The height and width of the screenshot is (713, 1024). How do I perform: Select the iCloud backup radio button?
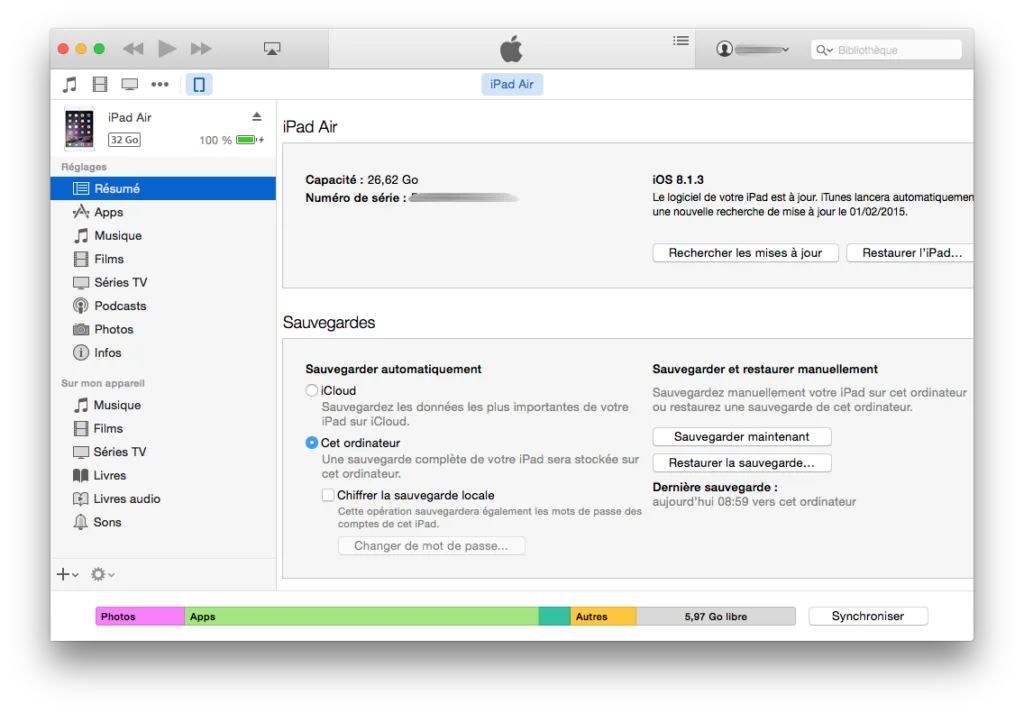pyautogui.click(x=312, y=390)
